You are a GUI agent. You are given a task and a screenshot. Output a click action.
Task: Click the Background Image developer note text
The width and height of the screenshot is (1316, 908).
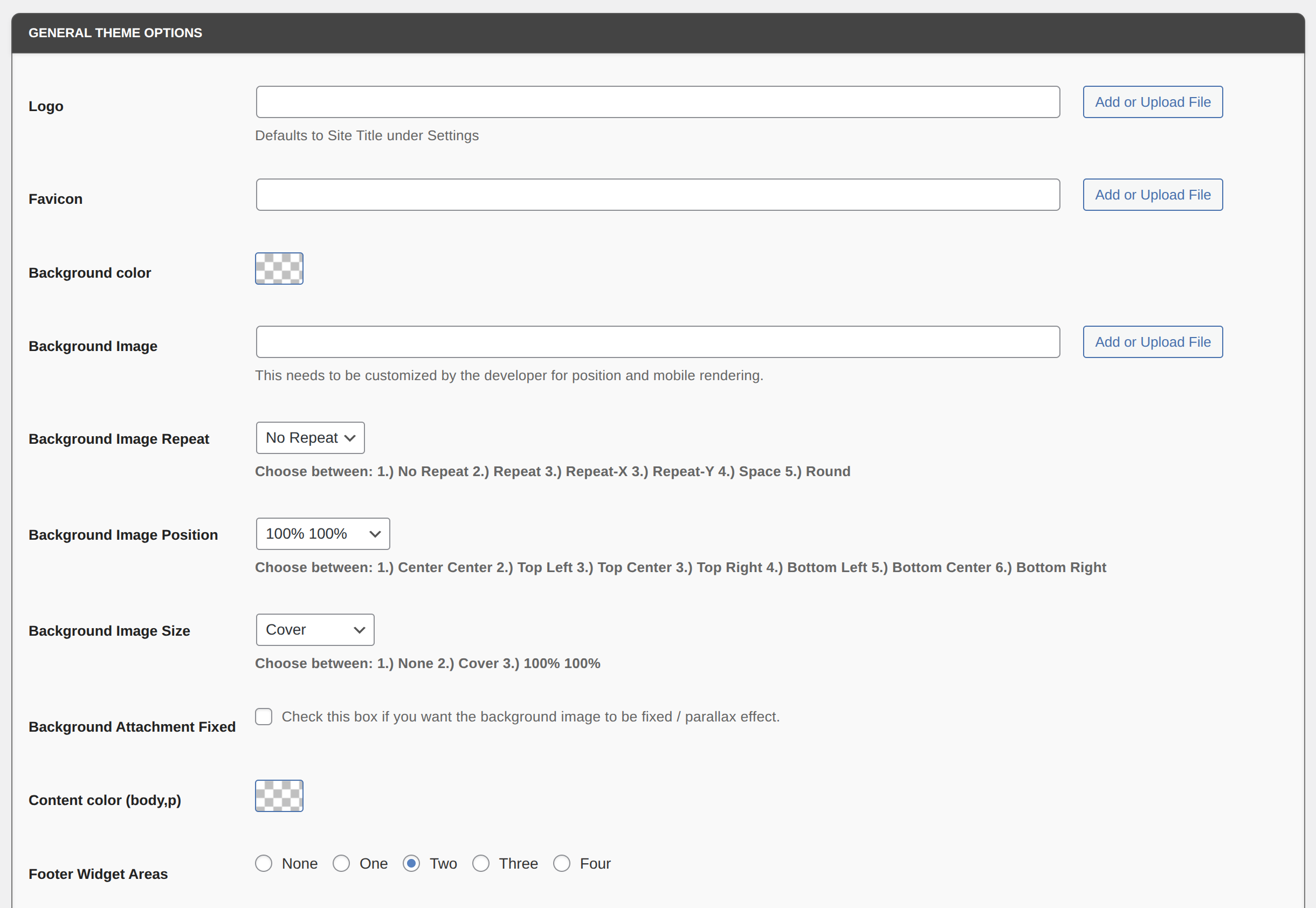click(x=509, y=375)
